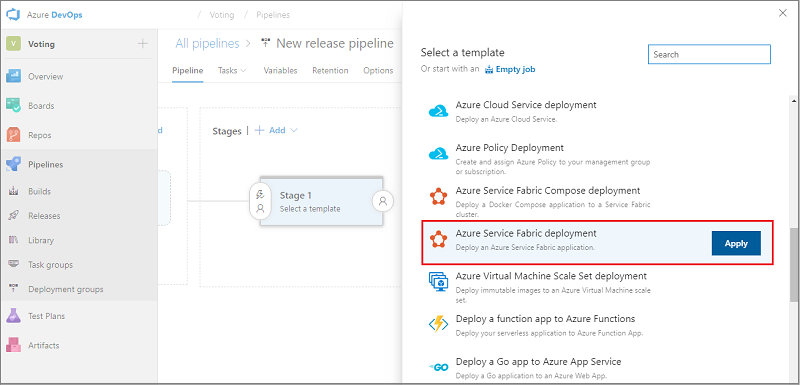The height and width of the screenshot is (385, 800).
Task: Click the Pipelines rocket icon
Action: click(x=13, y=164)
